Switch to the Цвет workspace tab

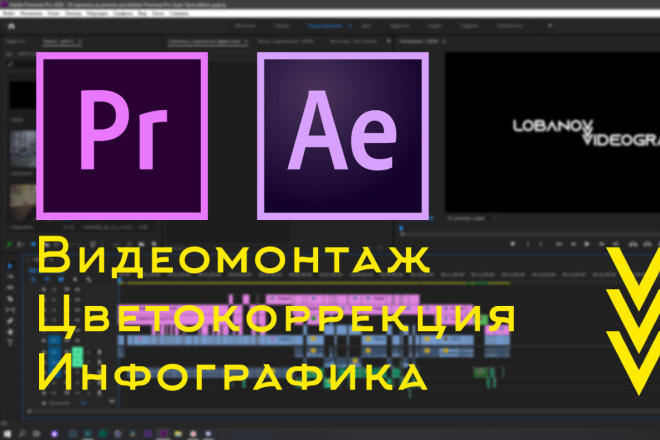click(366, 26)
